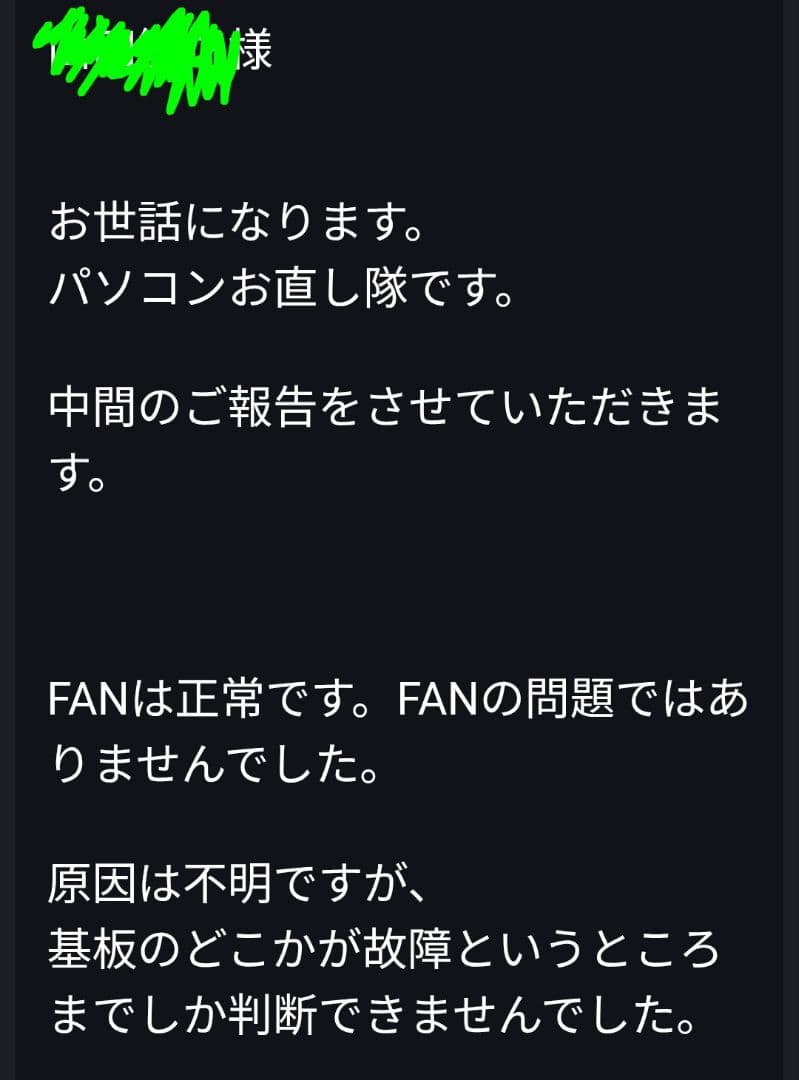
Task: Select the "お世話になります。" greeting line
Action: click(236, 222)
